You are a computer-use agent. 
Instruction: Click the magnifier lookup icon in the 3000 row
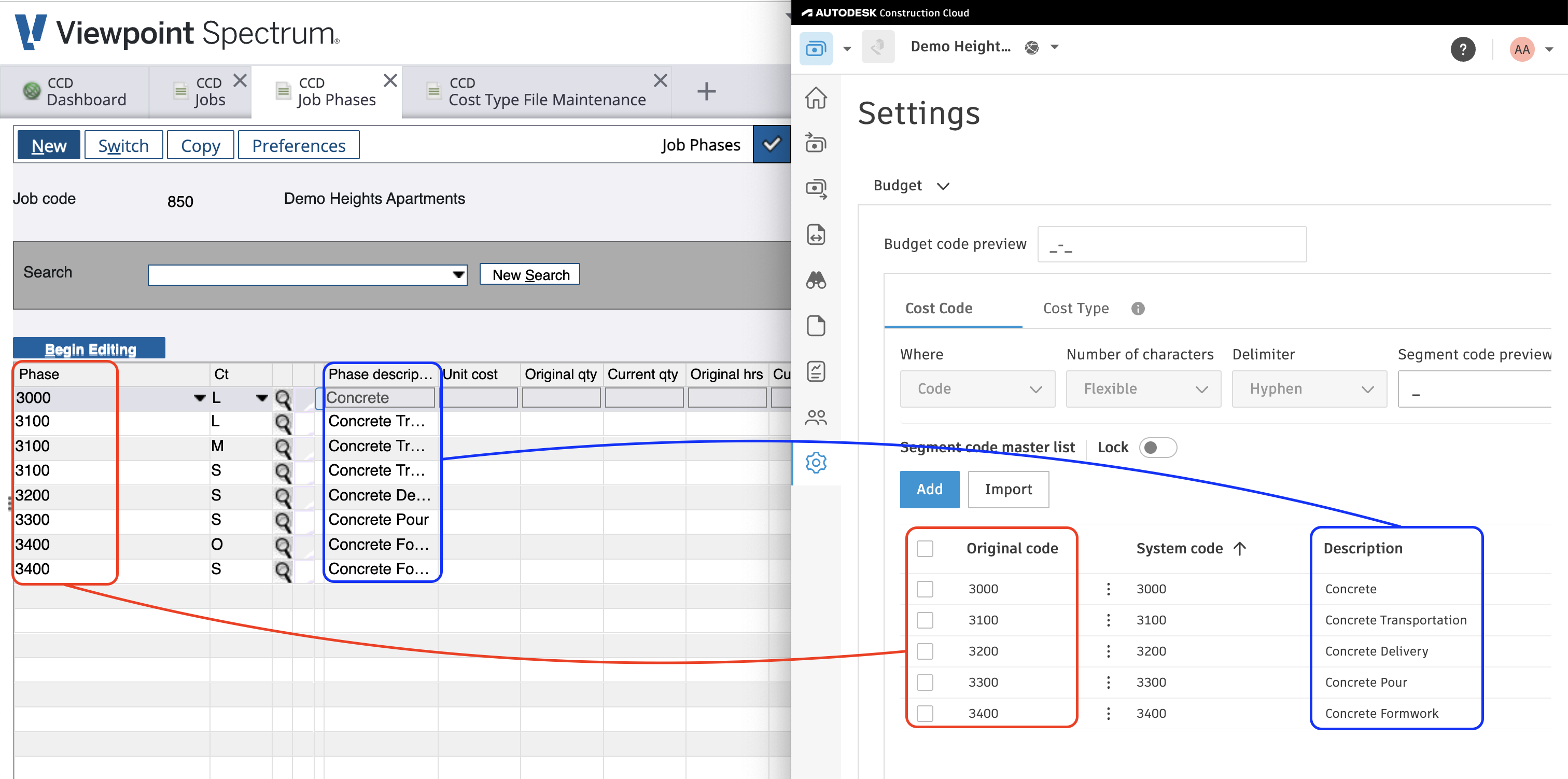[x=283, y=399]
